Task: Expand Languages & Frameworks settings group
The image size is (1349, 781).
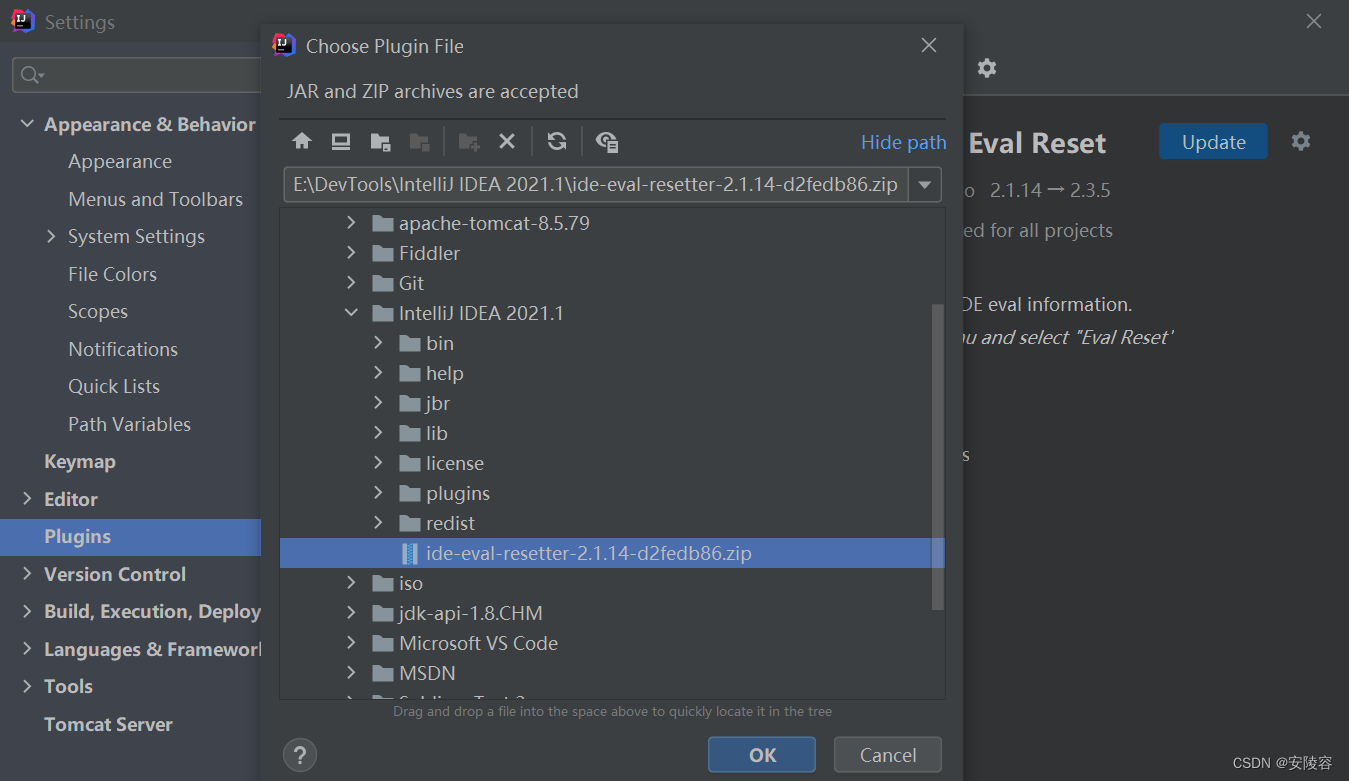Action: click(x=27, y=649)
